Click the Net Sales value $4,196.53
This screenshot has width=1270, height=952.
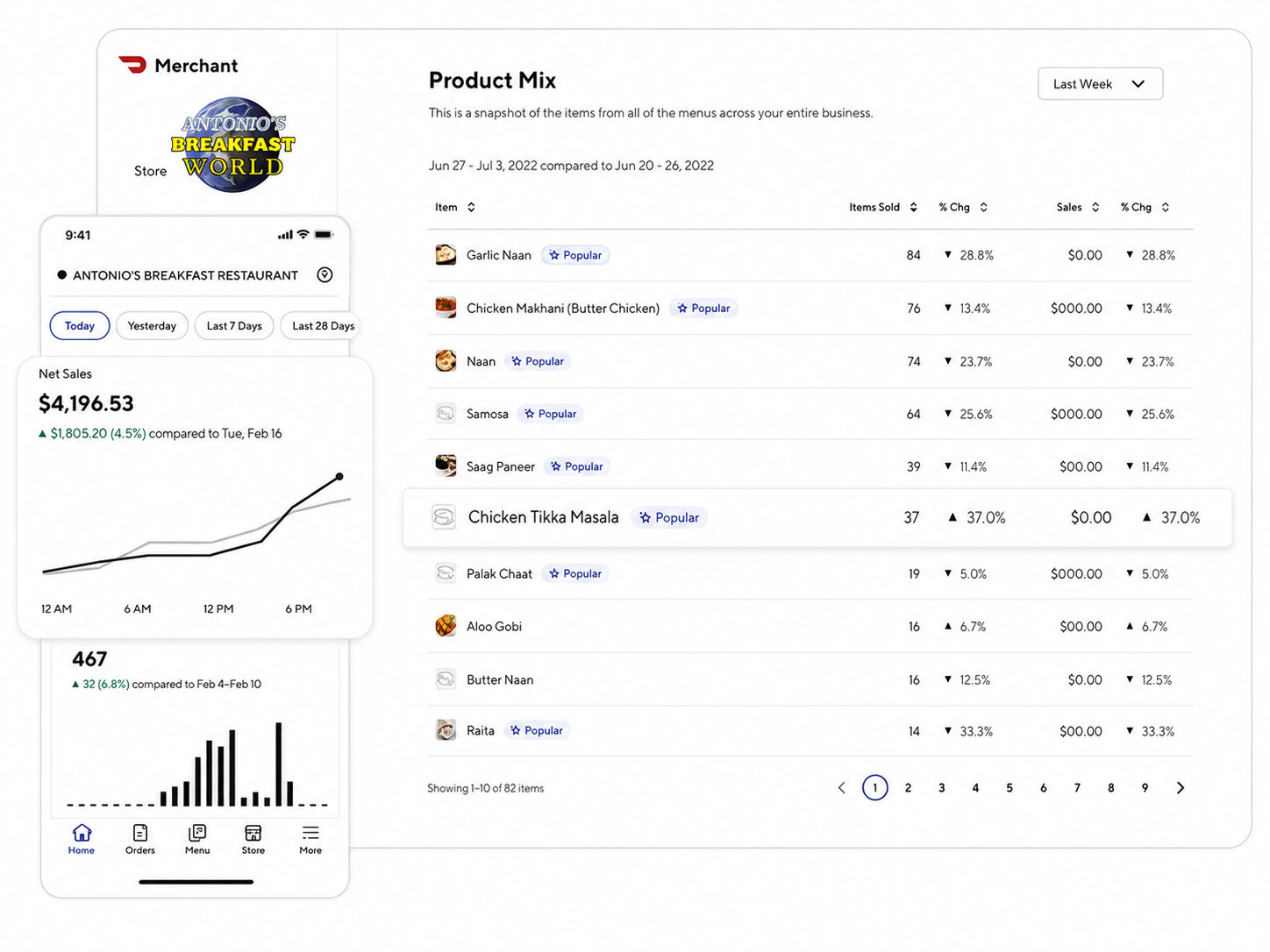pos(86,404)
